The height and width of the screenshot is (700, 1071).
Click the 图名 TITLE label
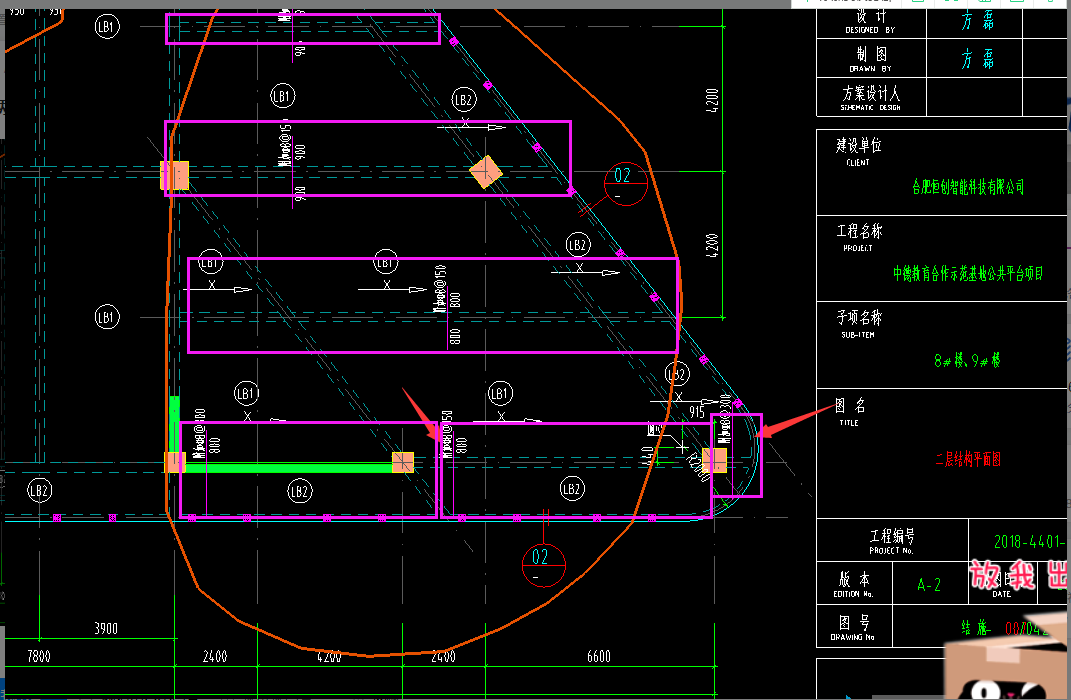click(x=850, y=412)
